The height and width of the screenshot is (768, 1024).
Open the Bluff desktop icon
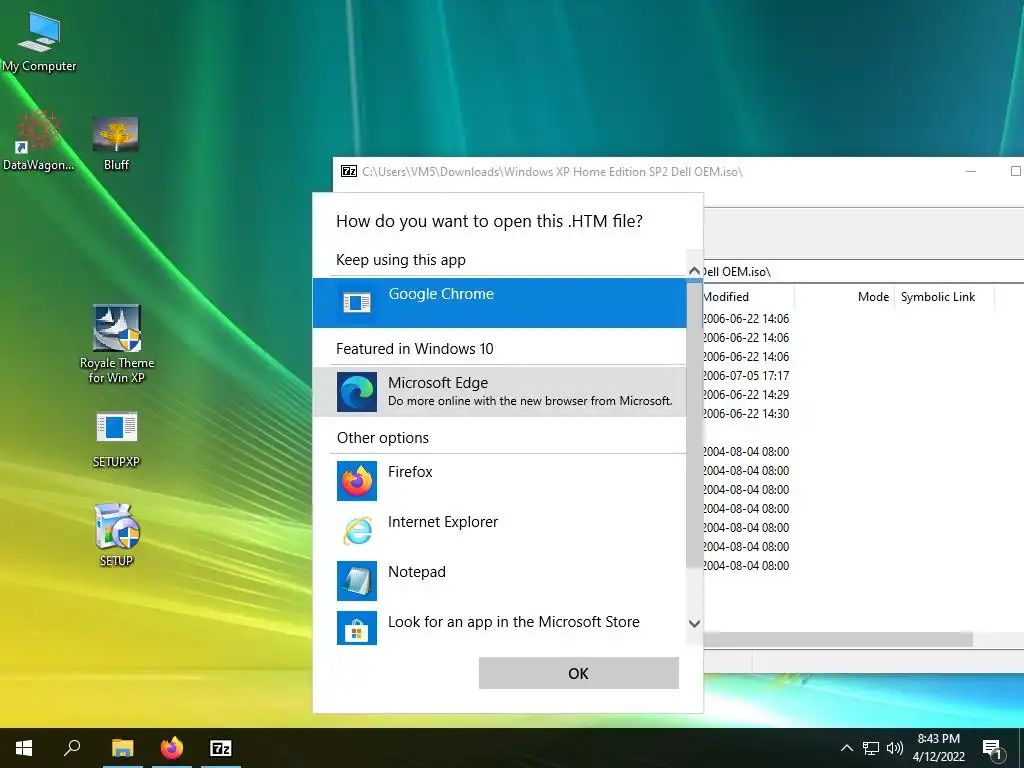point(116,144)
